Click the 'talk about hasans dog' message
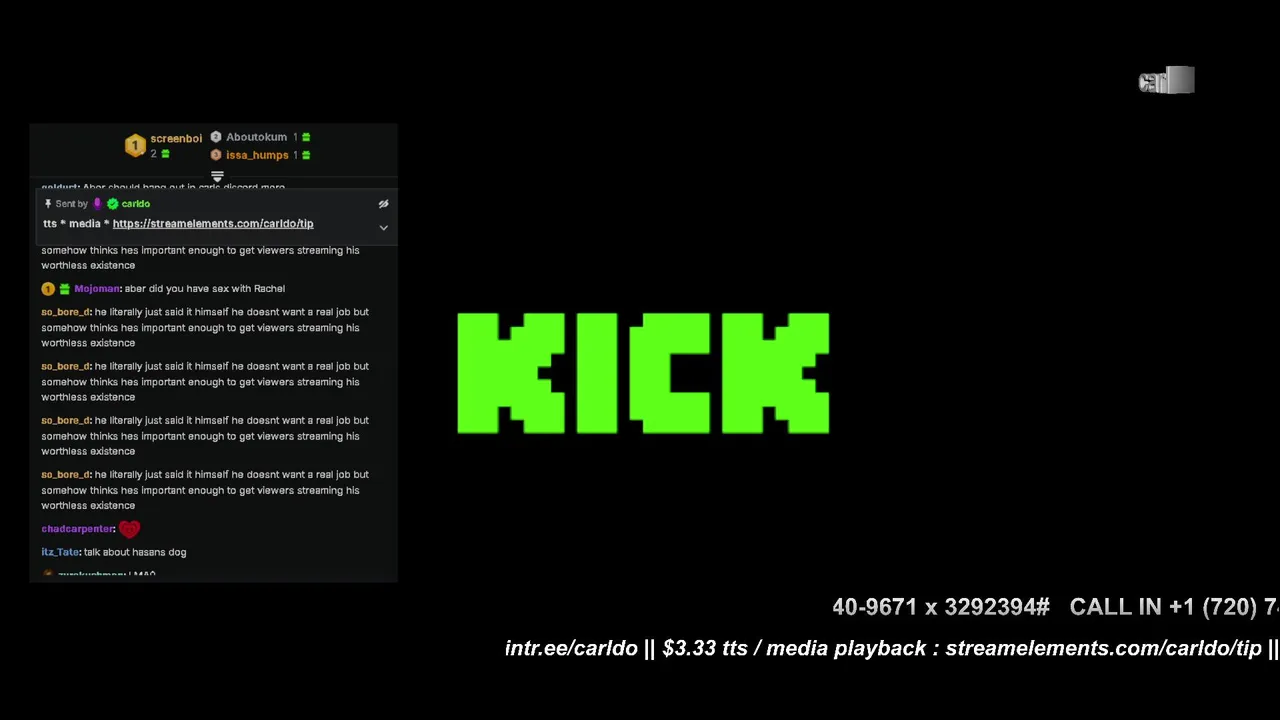The width and height of the screenshot is (1280, 720). (x=135, y=552)
